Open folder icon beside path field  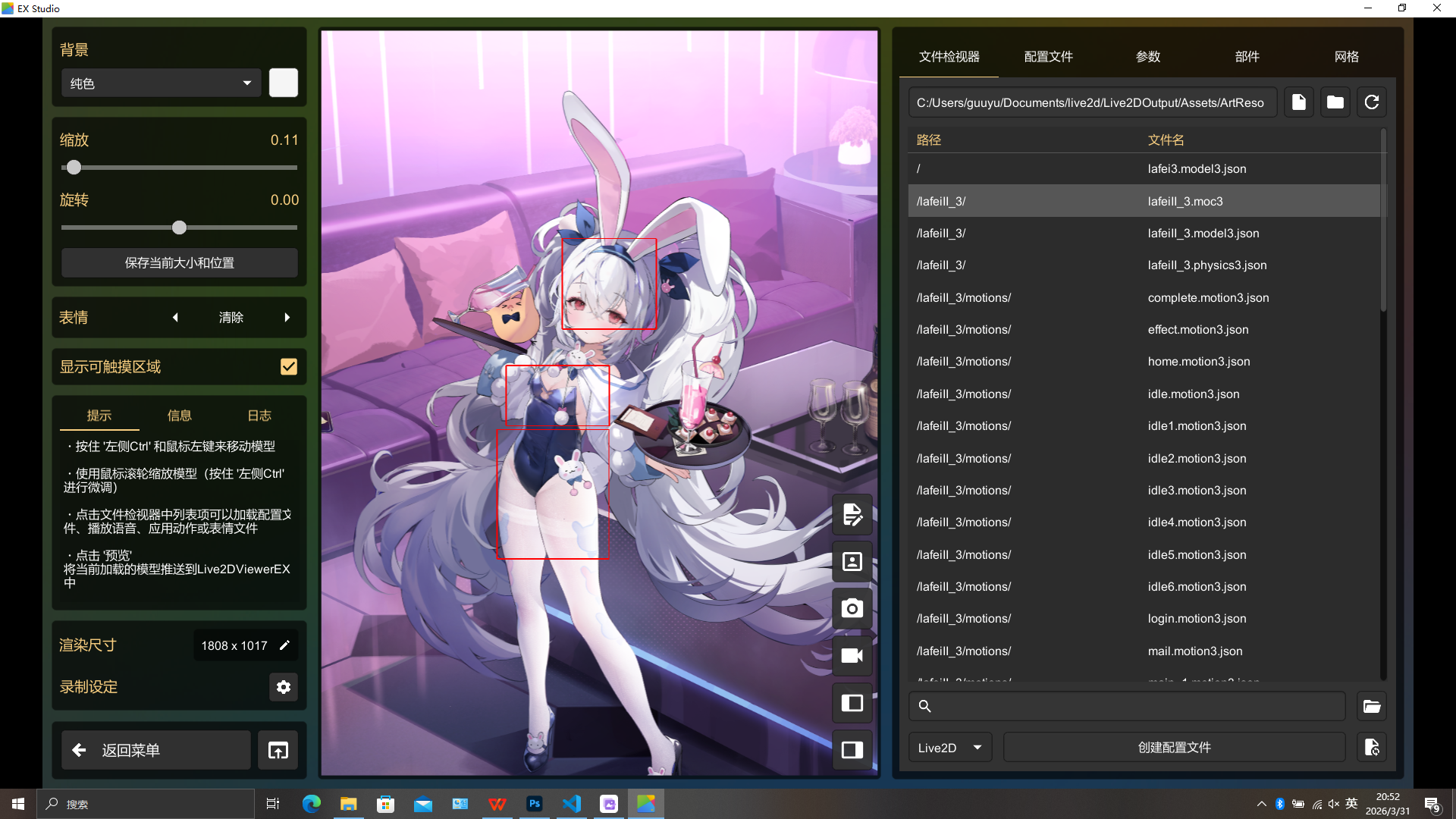tap(1335, 102)
